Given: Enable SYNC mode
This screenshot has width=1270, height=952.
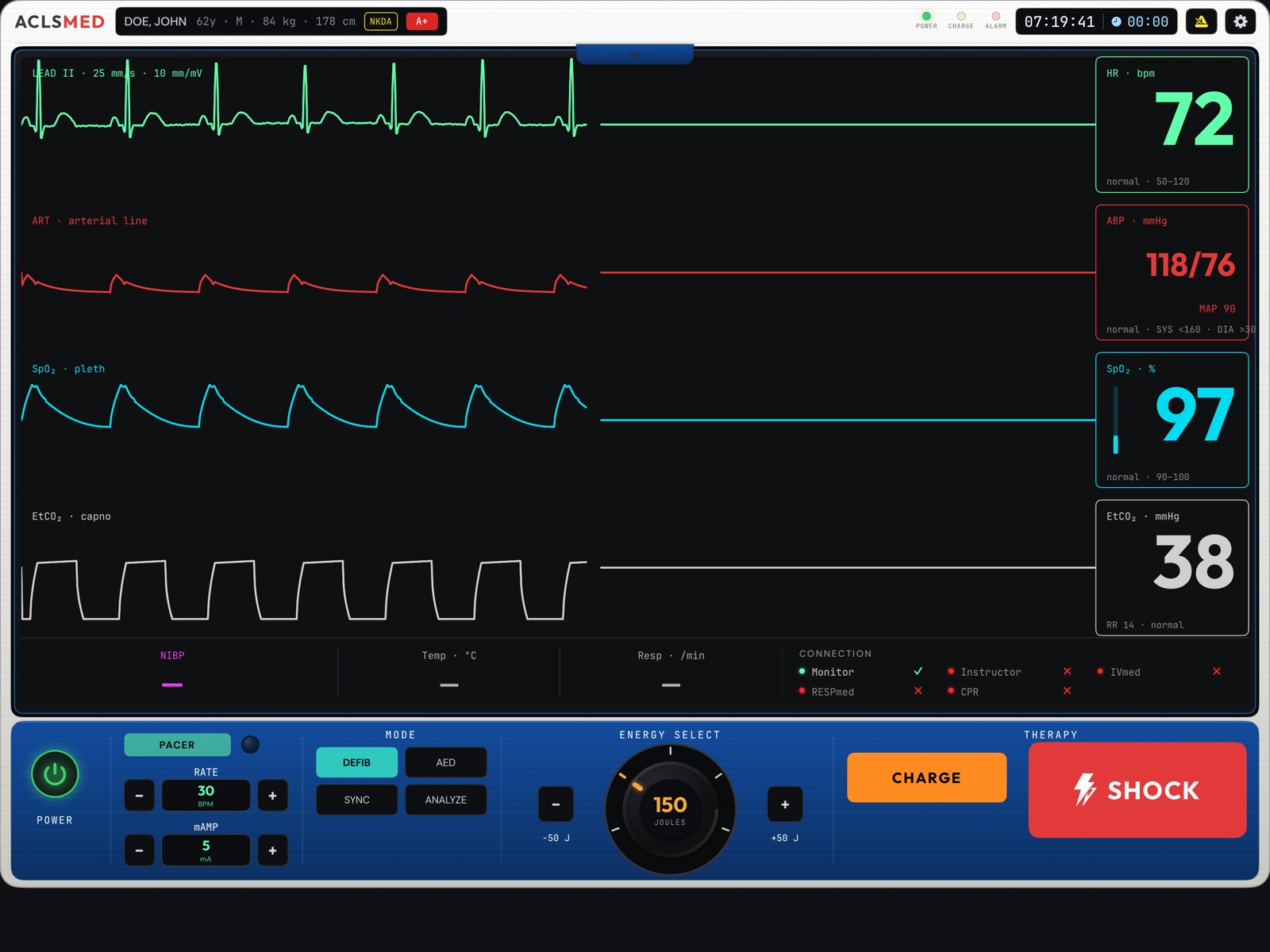Looking at the screenshot, I should pos(356,800).
